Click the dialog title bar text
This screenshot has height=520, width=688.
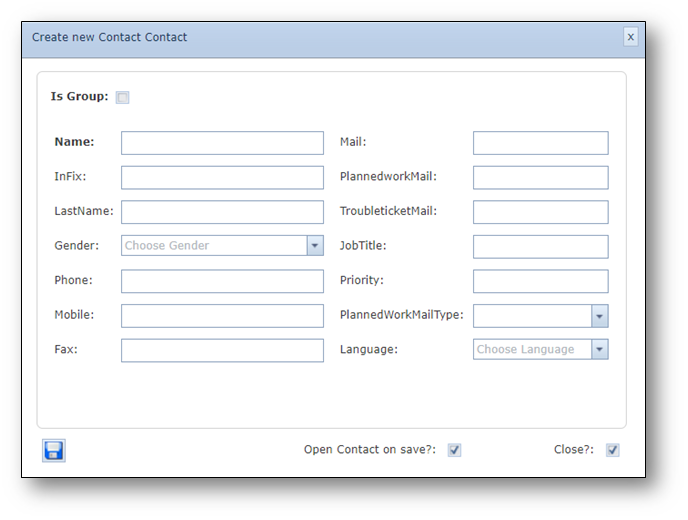(110, 38)
